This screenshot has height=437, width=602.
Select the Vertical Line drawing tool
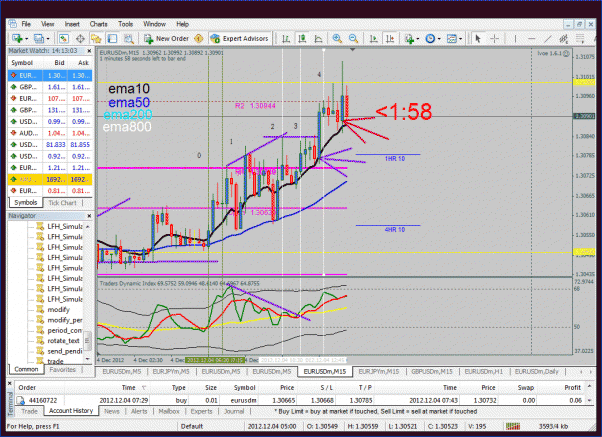515,38
